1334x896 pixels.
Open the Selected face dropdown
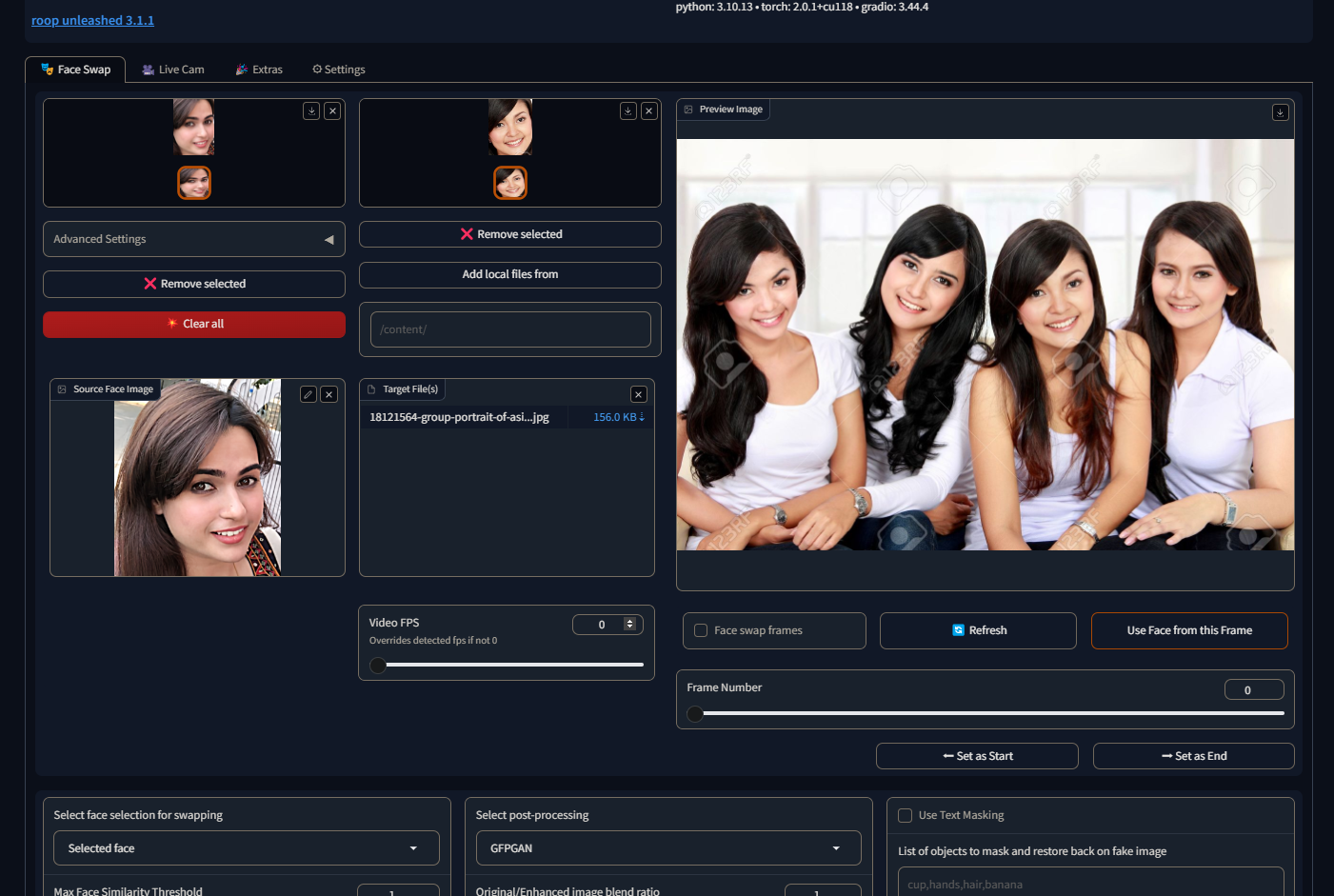click(x=246, y=847)
